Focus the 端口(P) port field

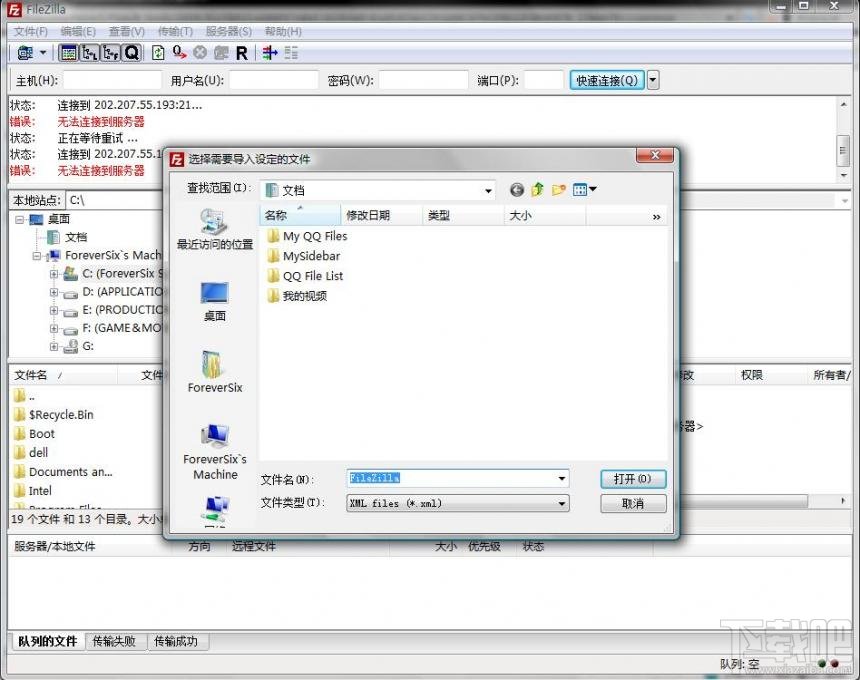pyautogui.click(x=544, y=81)
